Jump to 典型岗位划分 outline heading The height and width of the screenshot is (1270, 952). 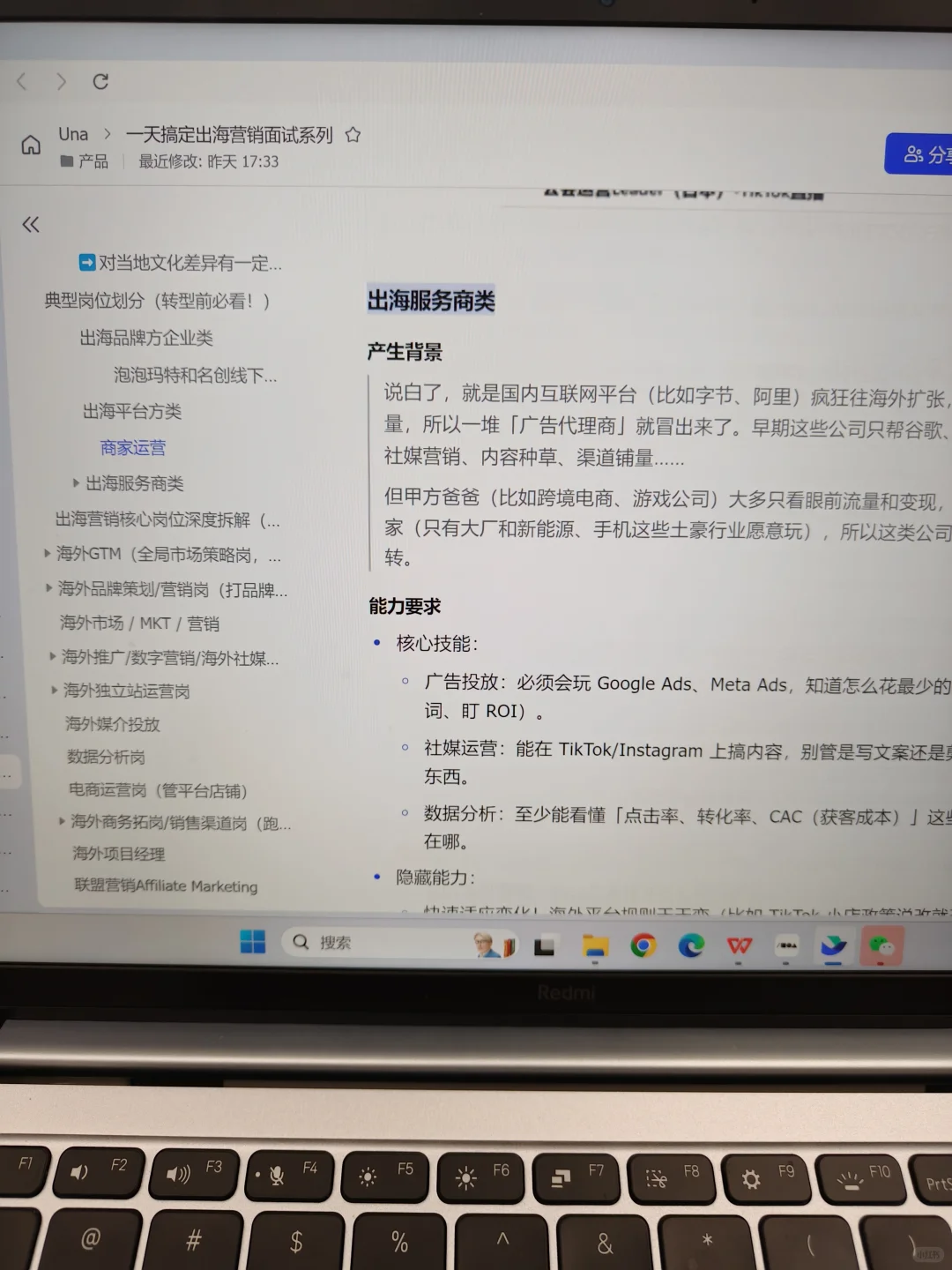click(157, 301)
